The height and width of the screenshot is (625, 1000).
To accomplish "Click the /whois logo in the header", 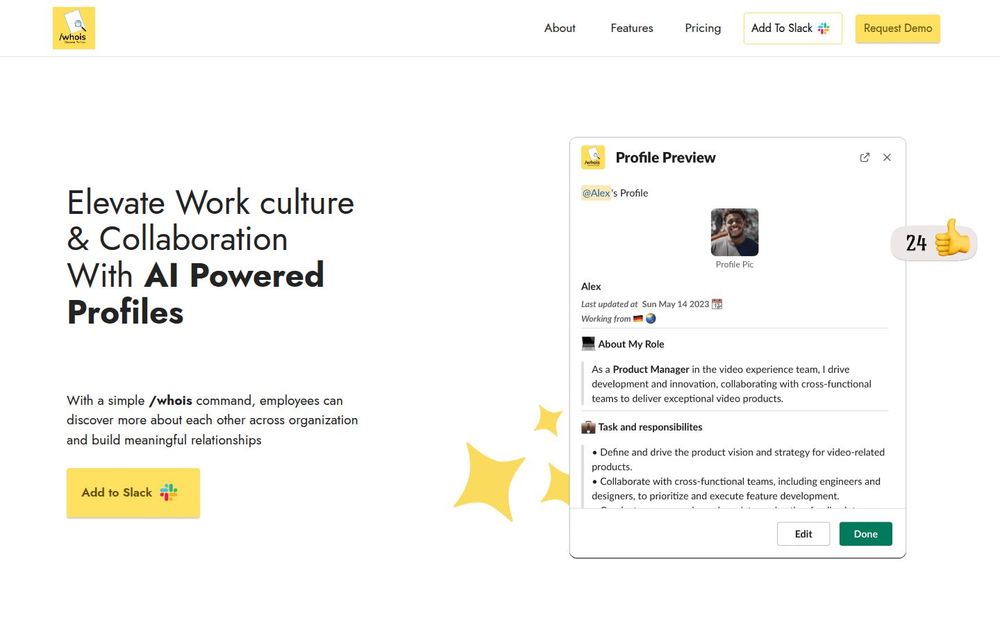I will (74, 28).
